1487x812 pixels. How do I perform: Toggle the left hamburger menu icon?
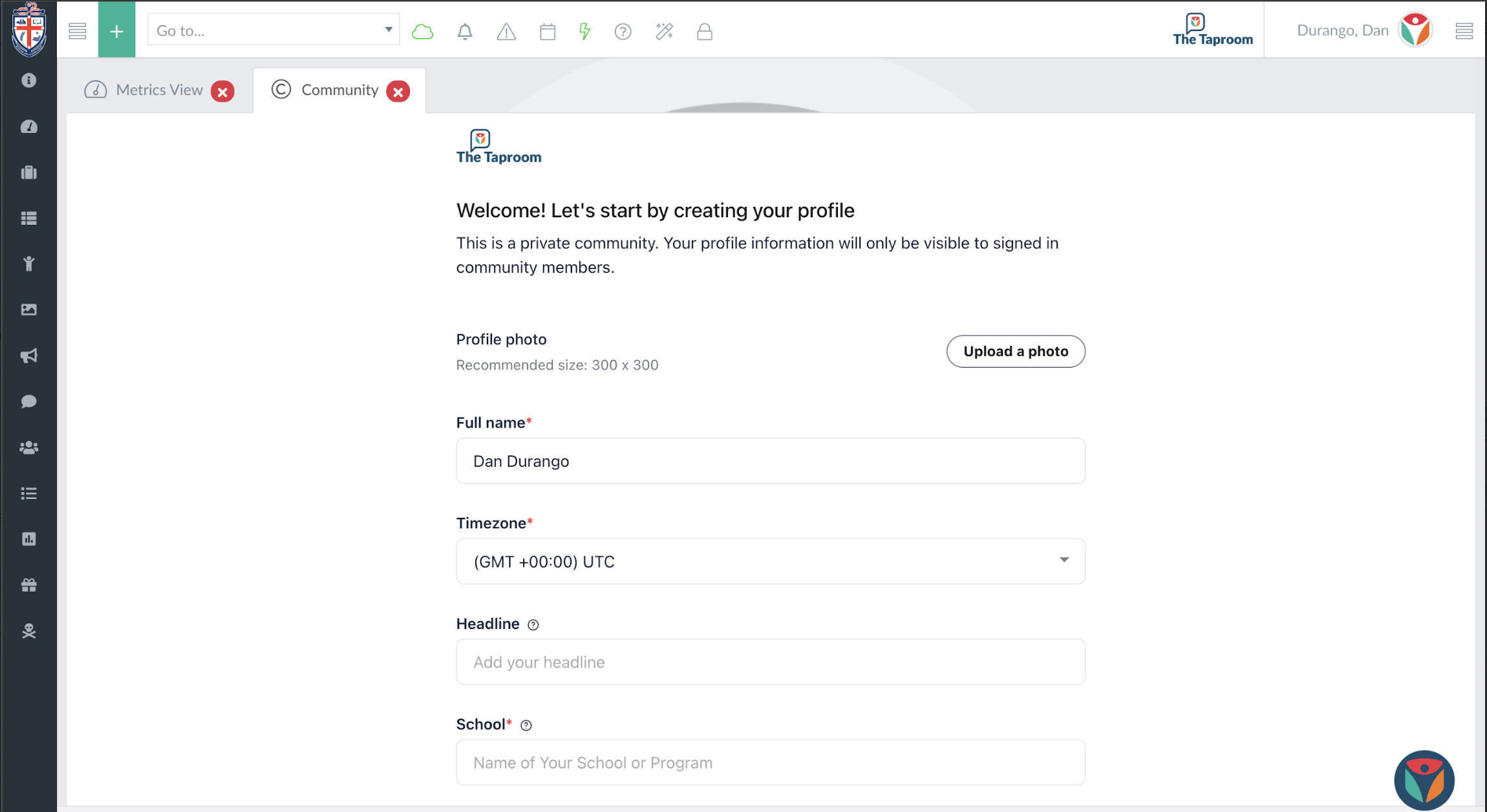click(x=78, y=30)
